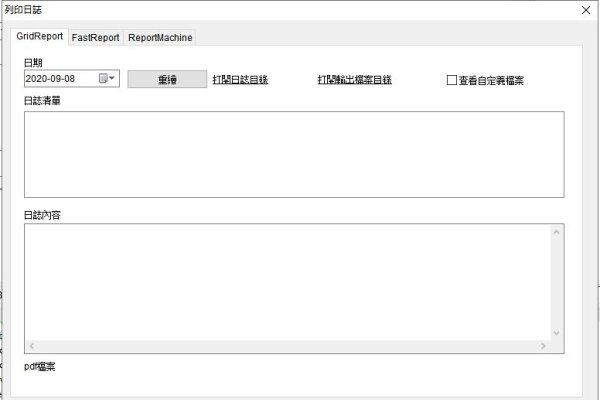Open the ReportMachine tab

160,38
